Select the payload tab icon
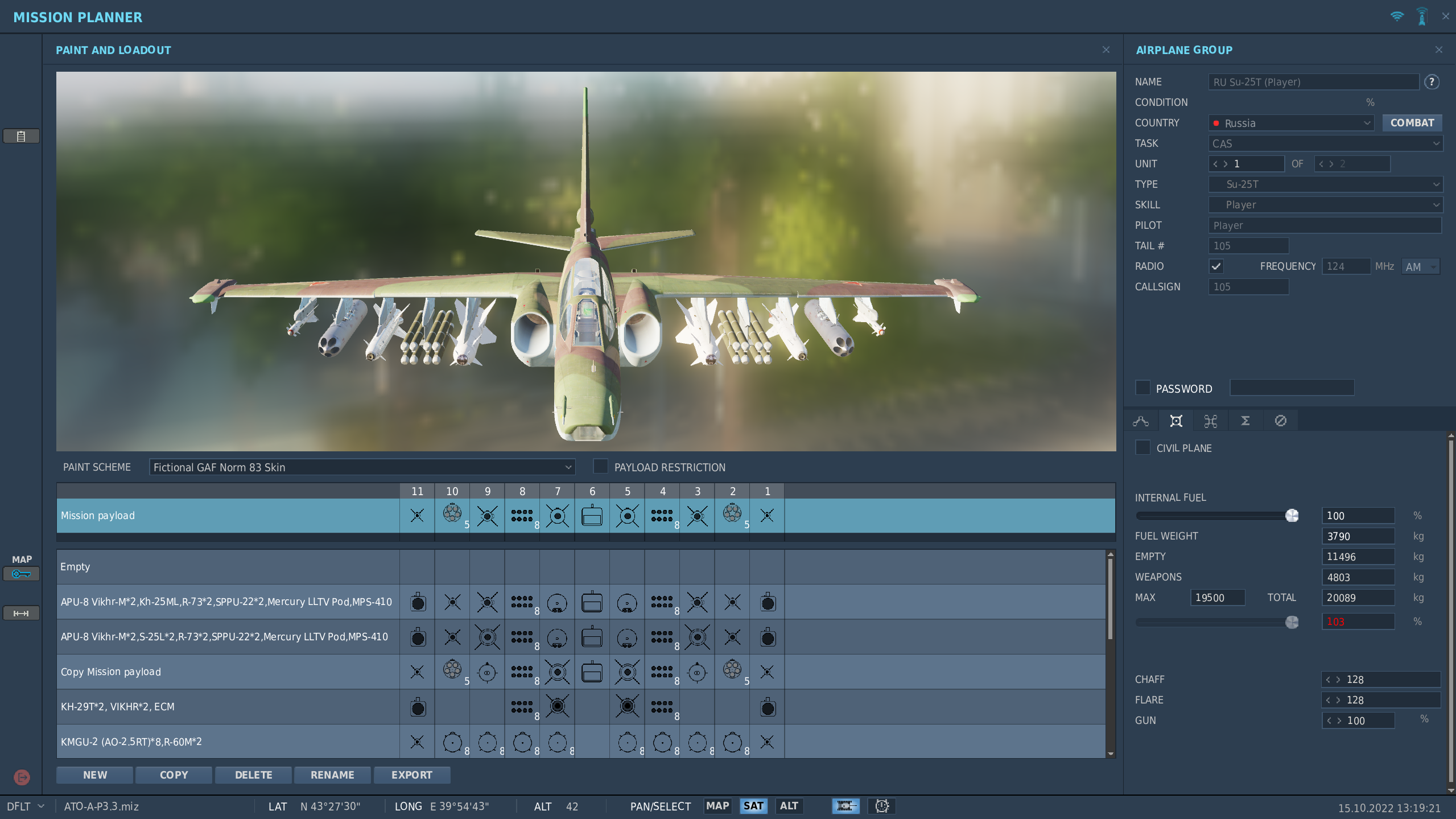The height and width of the screenshot is (819, 1456). point(1175,421)
